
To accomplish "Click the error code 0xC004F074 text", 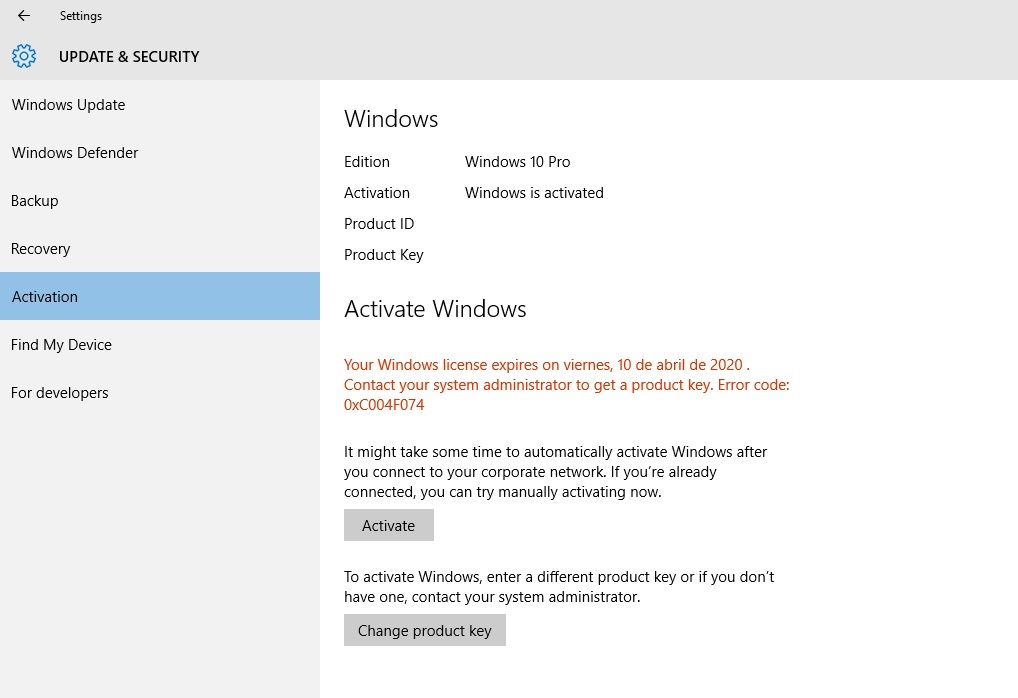I will coord(384,405).
